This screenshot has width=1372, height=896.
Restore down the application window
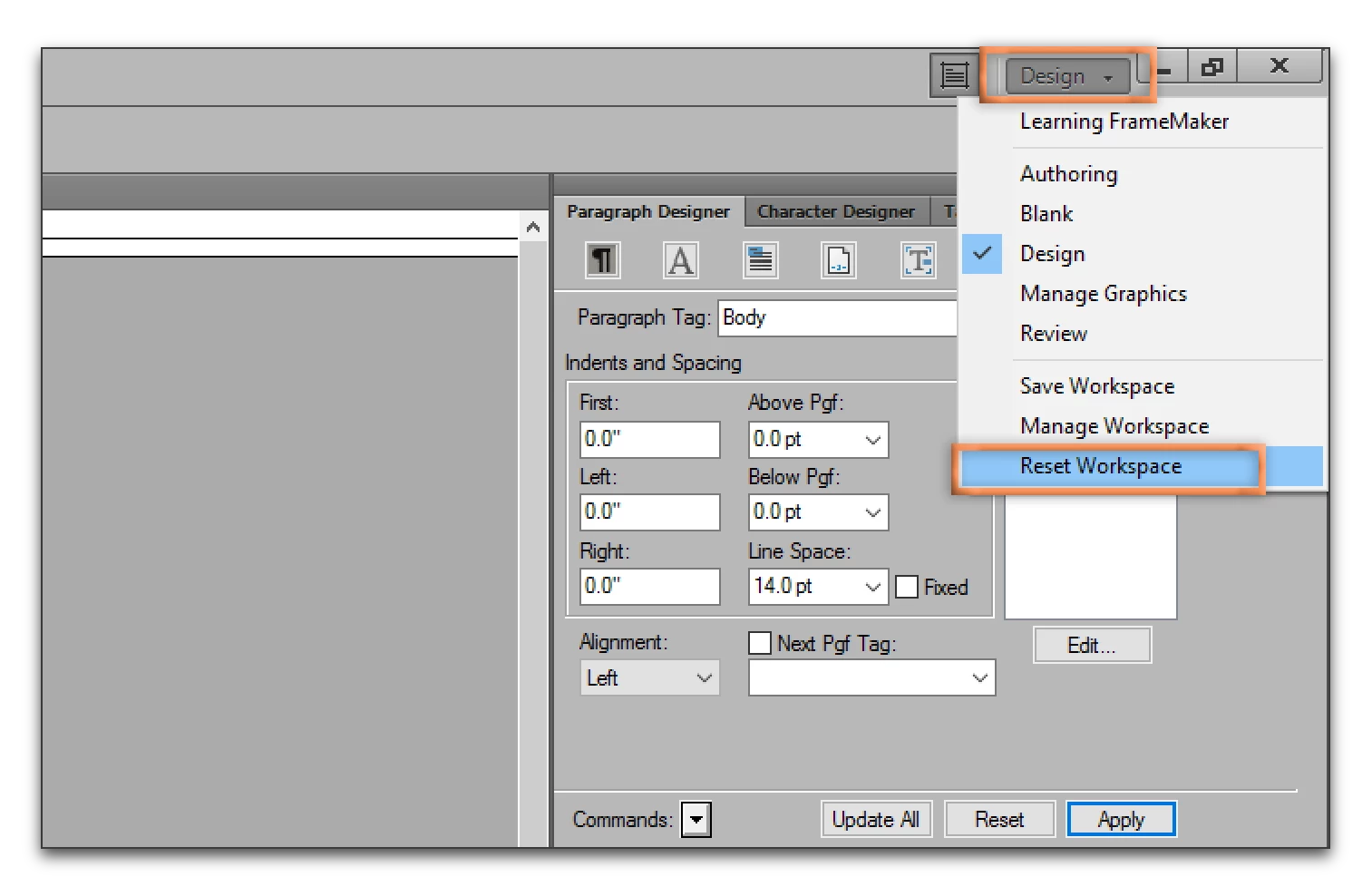pyautogui.click(x=1211, y=66)
